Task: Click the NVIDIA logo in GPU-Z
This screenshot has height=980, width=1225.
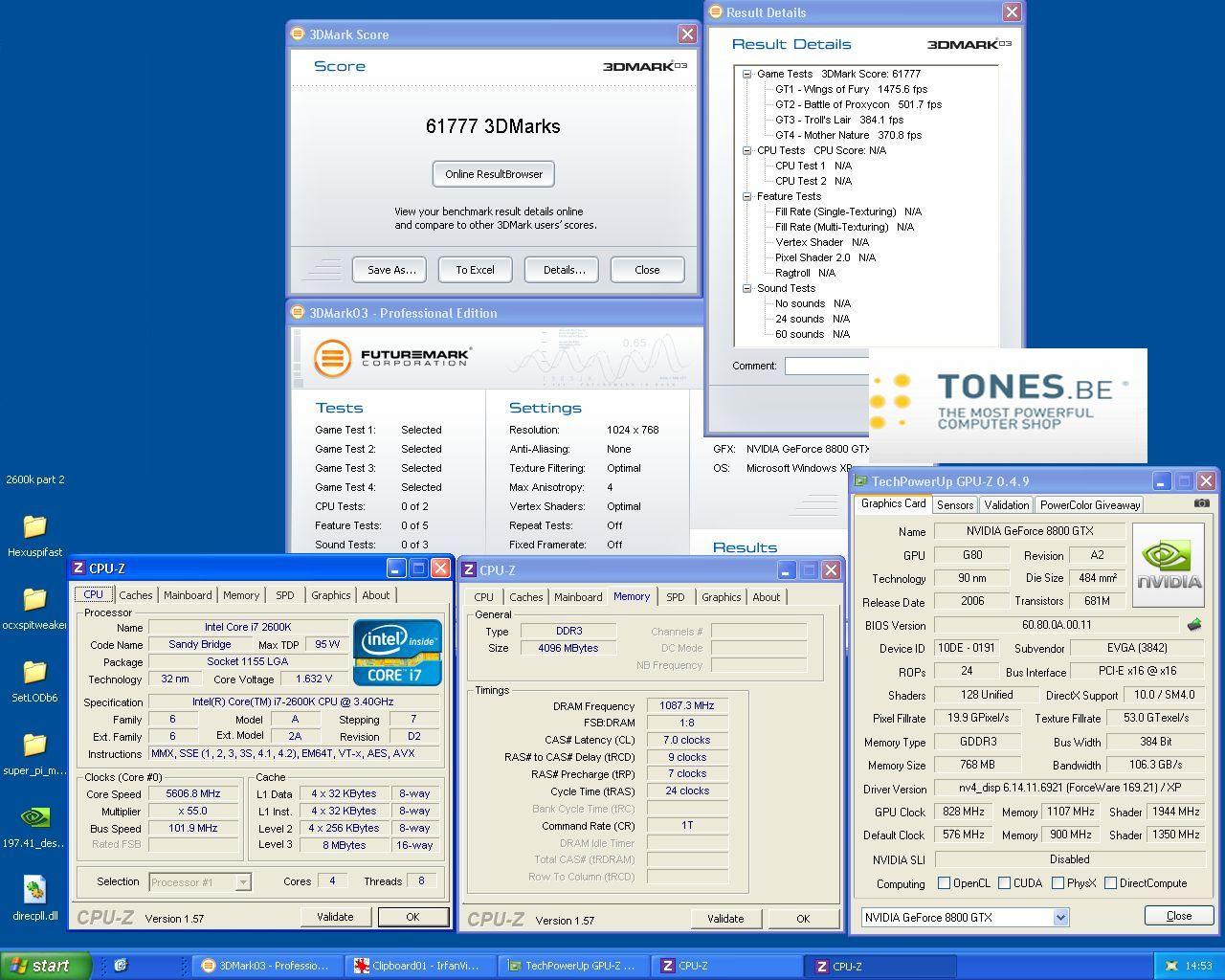Action: tap(1168, 566)
